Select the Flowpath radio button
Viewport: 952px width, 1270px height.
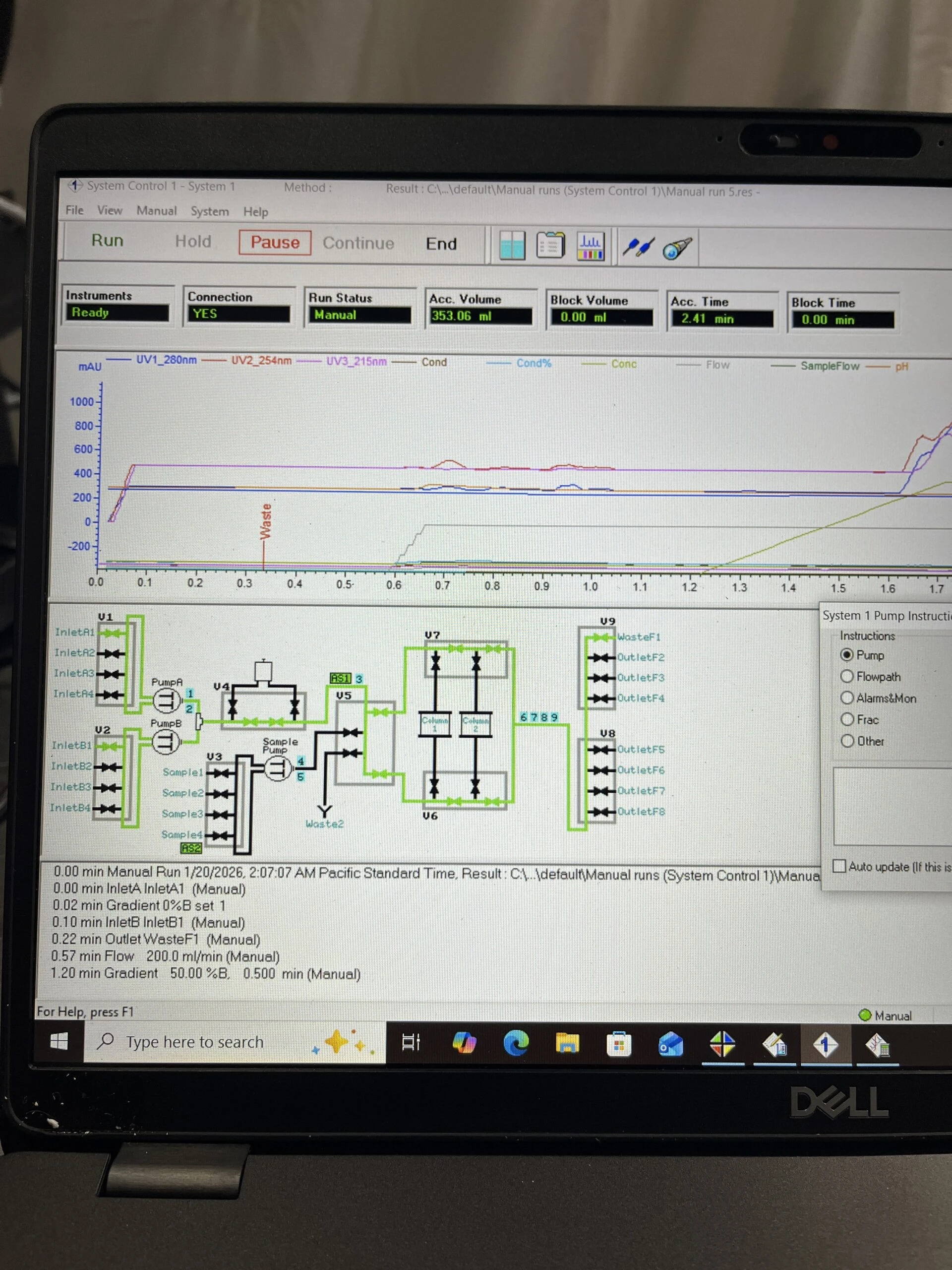click(x=847, y=676)
